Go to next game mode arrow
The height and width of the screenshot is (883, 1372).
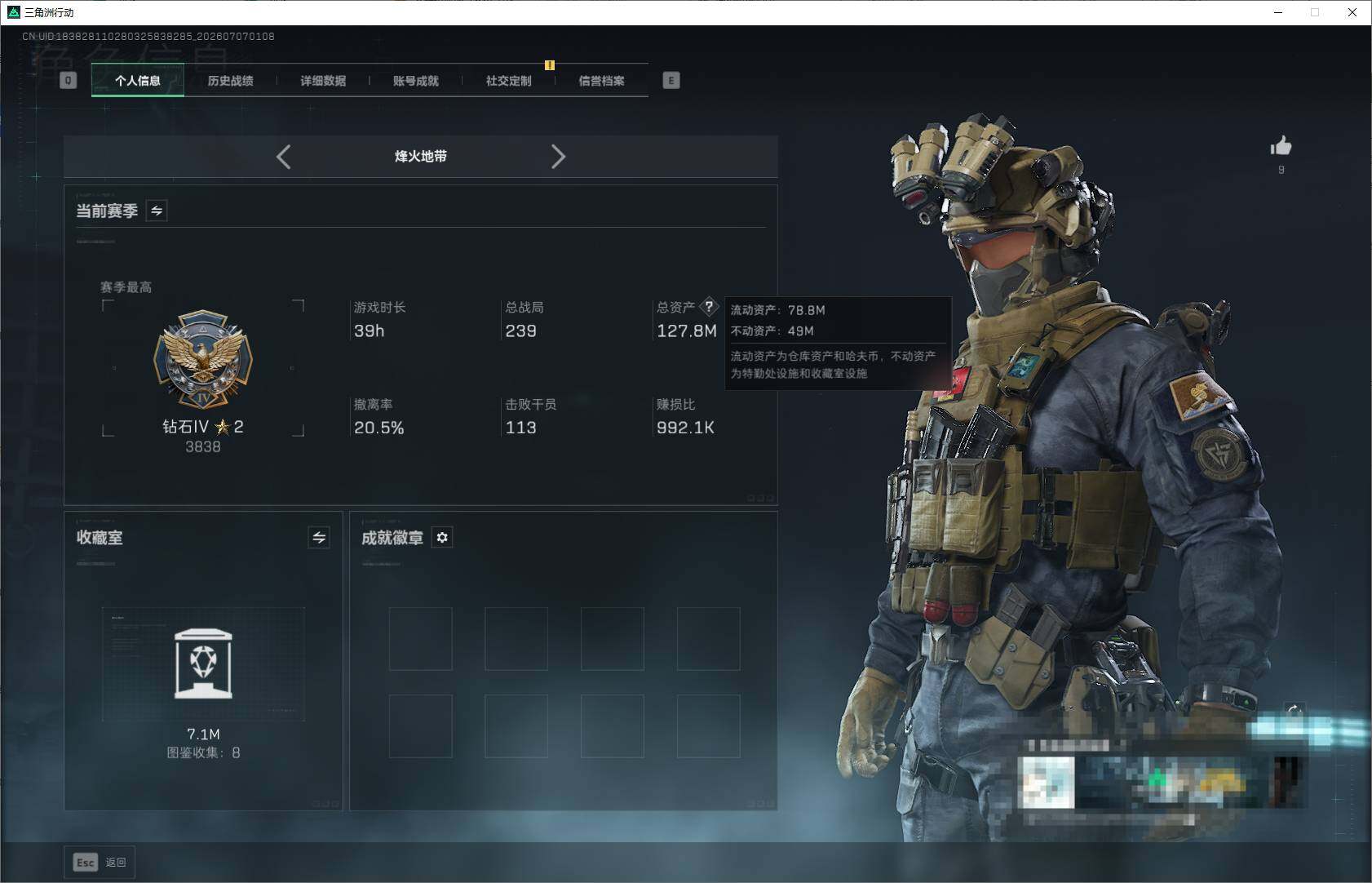[558, 157]
